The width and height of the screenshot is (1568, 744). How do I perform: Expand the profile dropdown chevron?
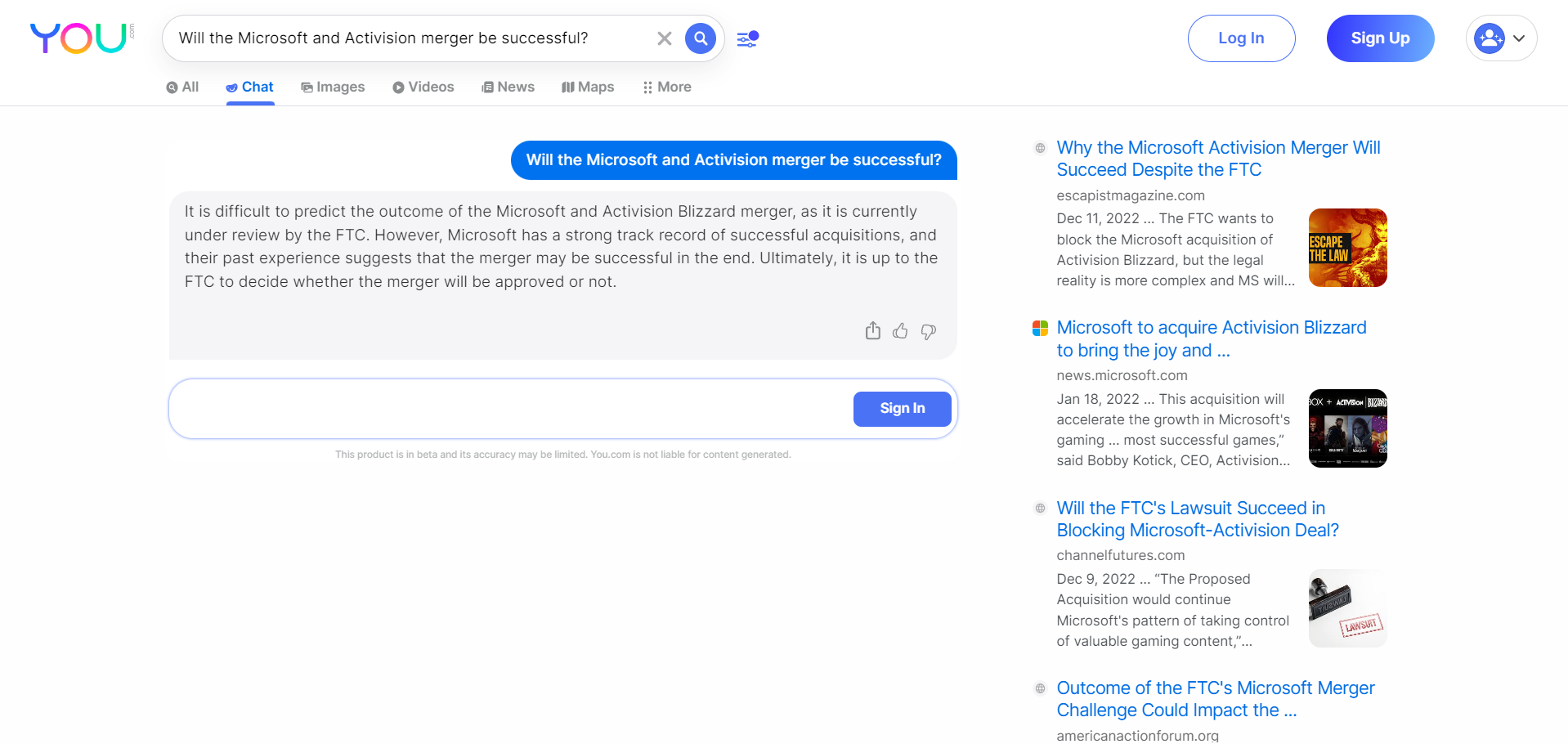point(1519,38)
